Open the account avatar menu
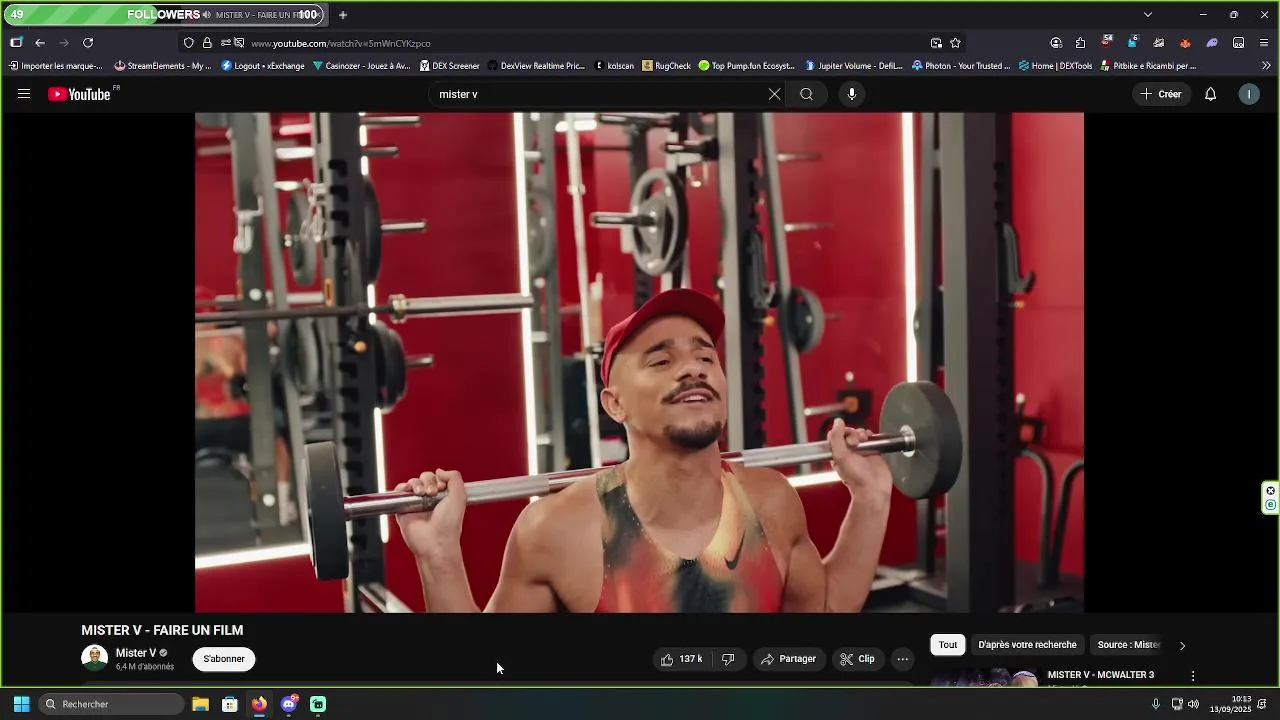Viewport: 1280px width, 720px height. point(1249,94)
